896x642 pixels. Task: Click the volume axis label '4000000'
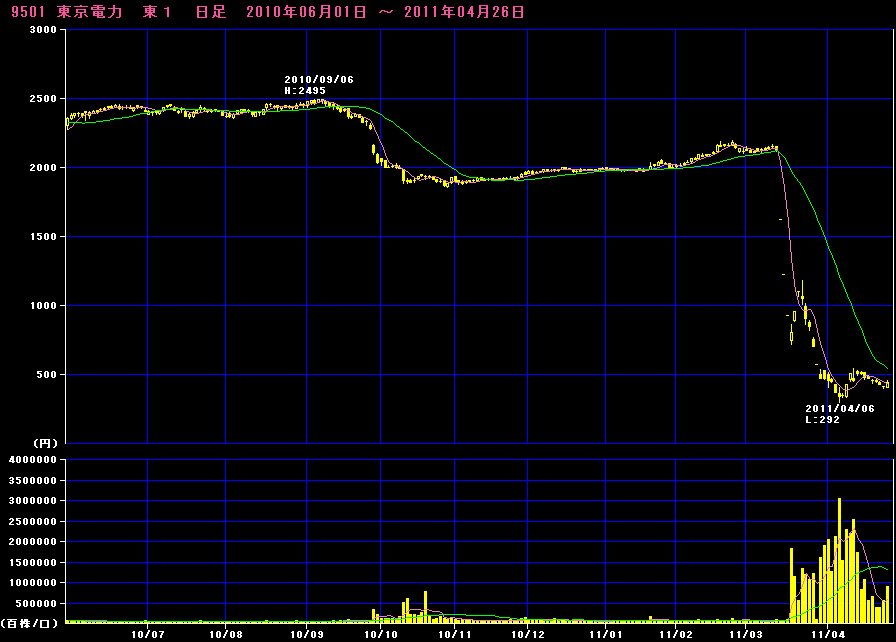(x=33, y=460)
